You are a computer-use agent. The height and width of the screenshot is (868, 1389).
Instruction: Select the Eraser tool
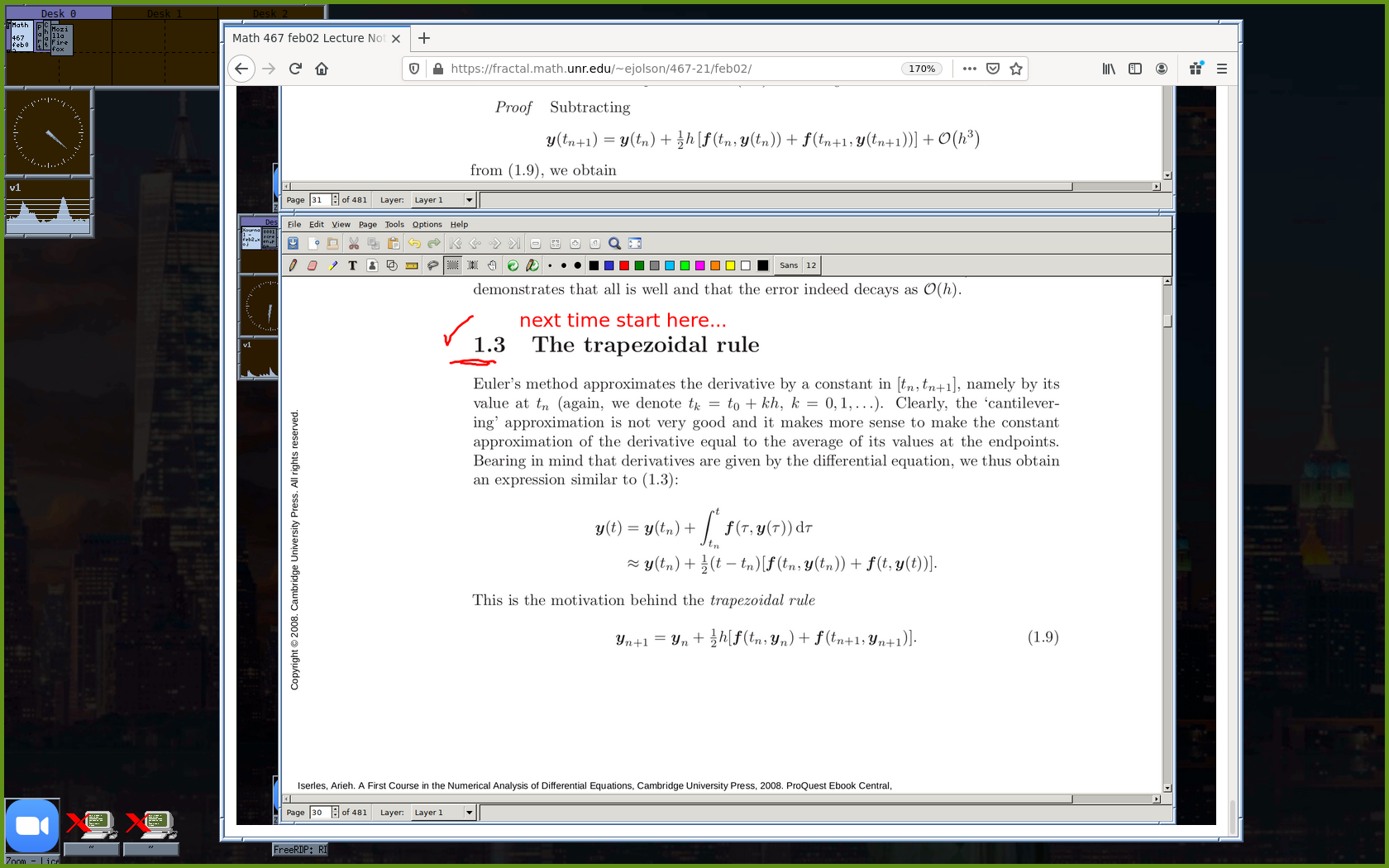[313, 265]
